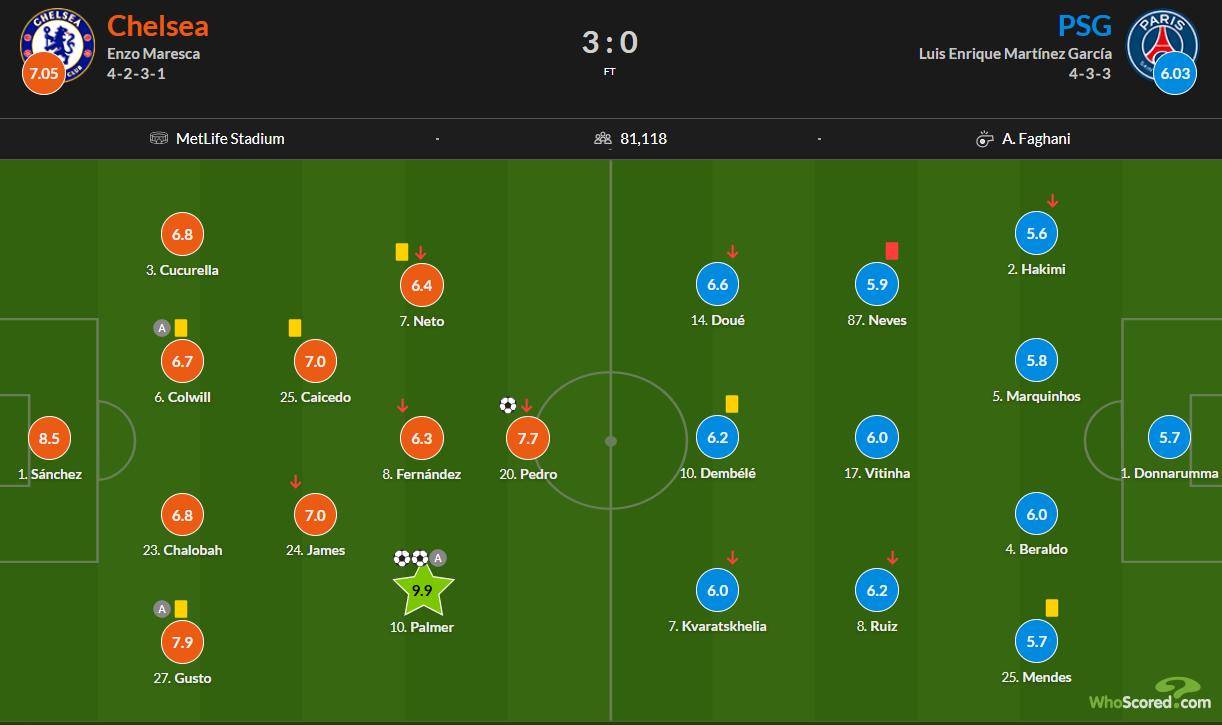The height and width of the screenshot is (725, 1222).
Task: Click the referee whistle icon
Action: [x=984, y=139]
